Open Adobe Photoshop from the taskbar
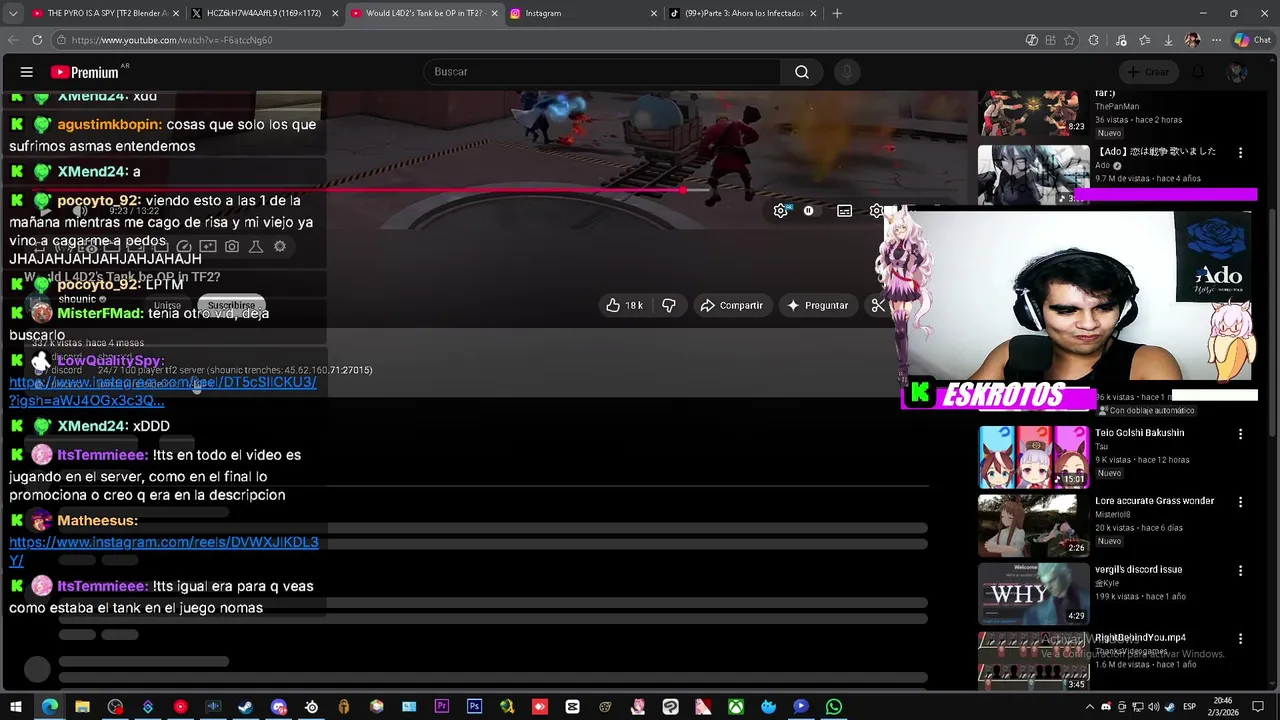Screen dimensions: 1280x720 tap(474, 707)
